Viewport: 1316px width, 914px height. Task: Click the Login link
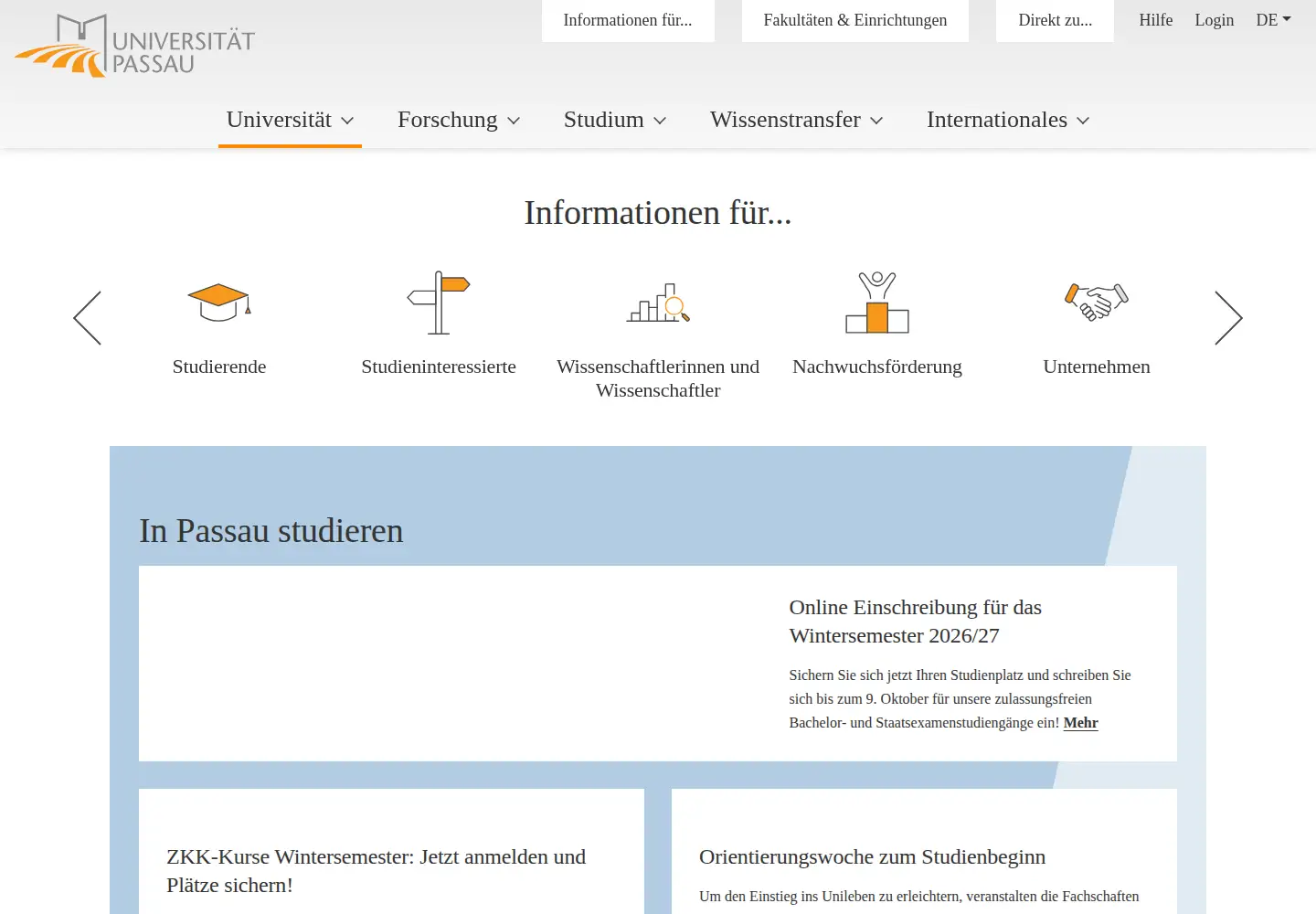click(x=1215, y=20)
